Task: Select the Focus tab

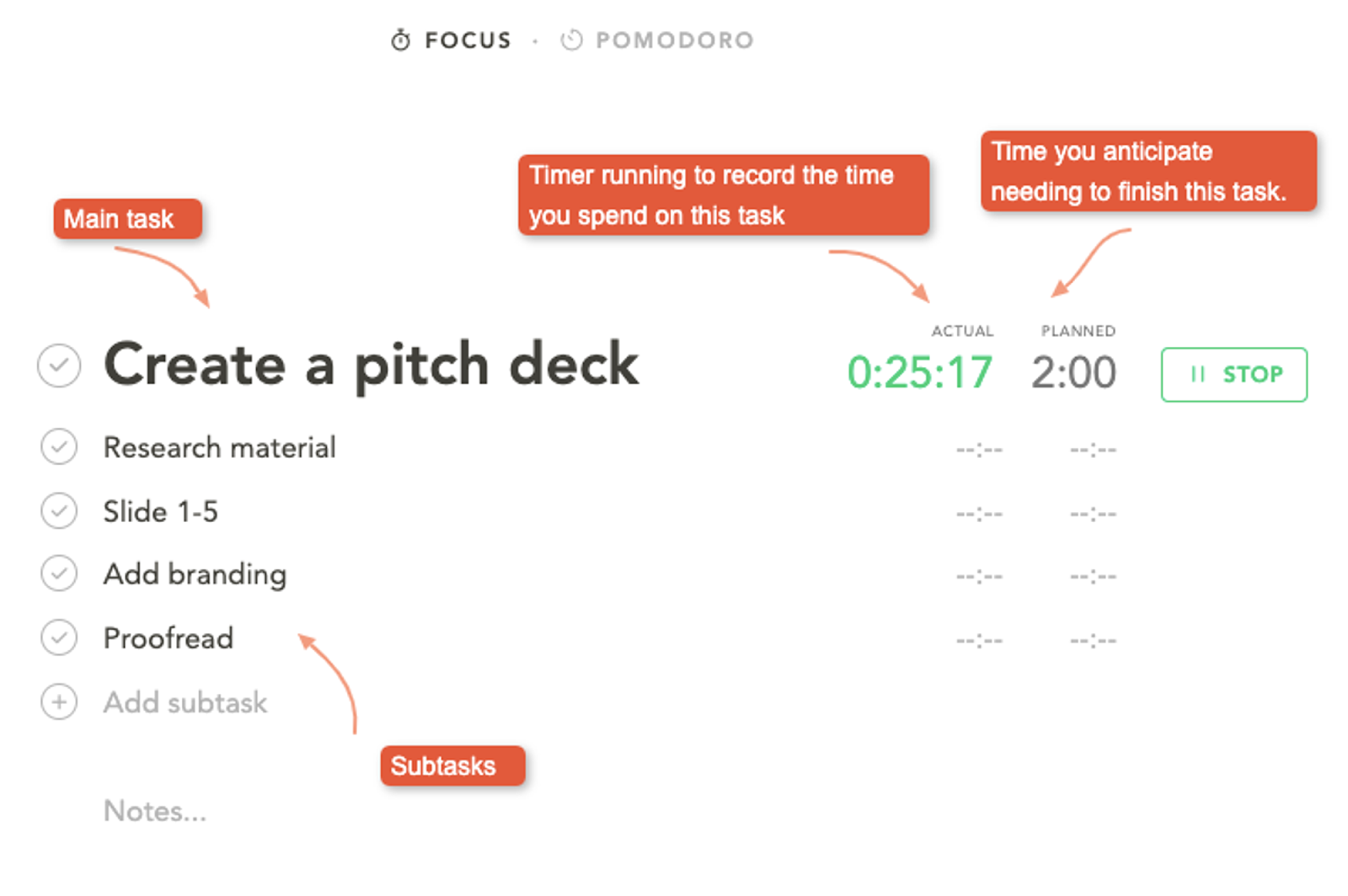Action: [x=452, y=40]
